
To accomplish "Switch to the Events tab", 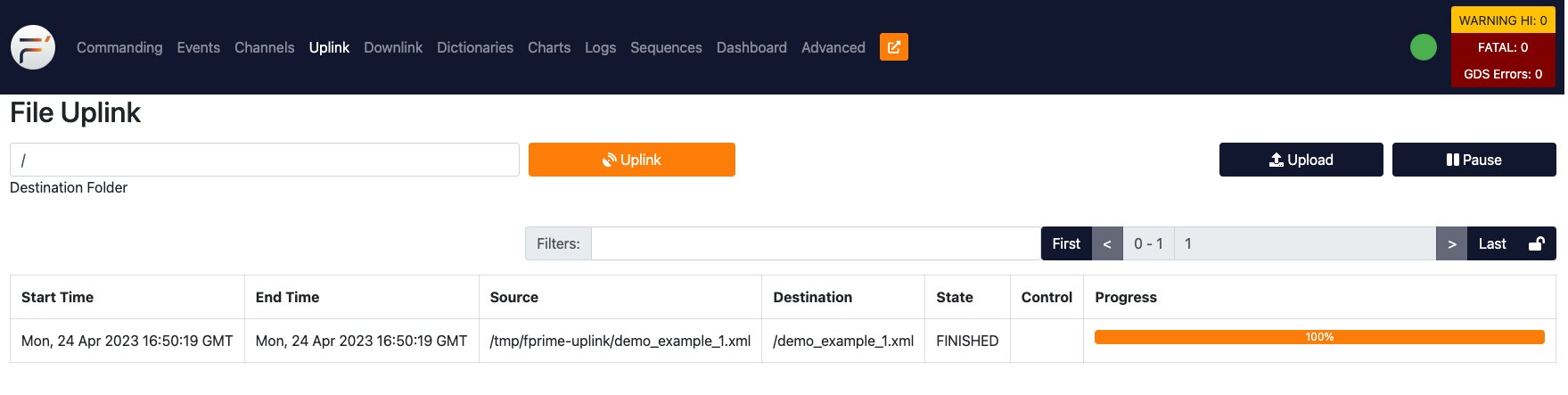I will tap(198, 47).
